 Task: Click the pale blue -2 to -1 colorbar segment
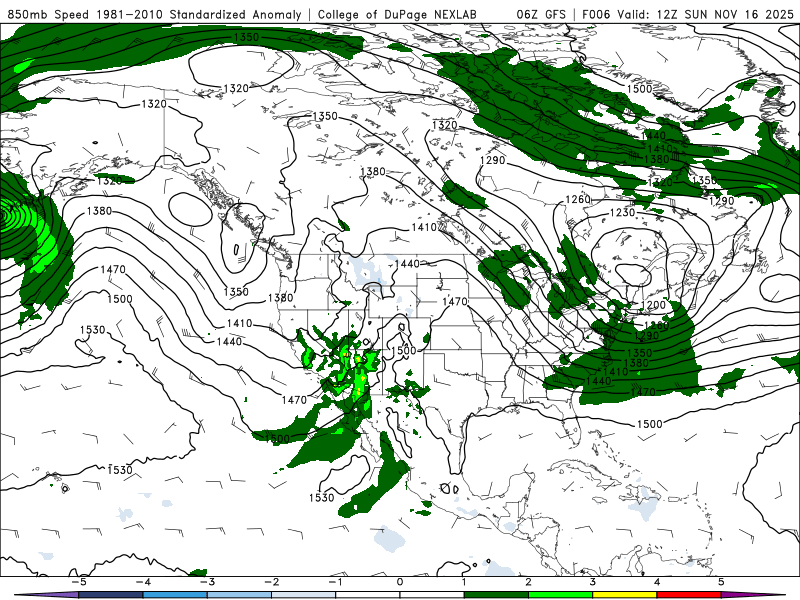point(304,595)
